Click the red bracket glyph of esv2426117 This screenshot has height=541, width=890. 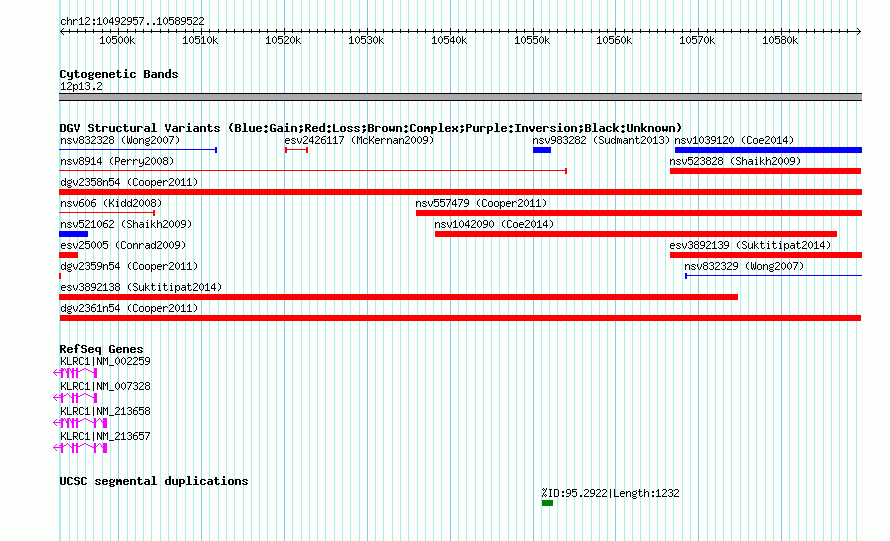pos(296,150)
